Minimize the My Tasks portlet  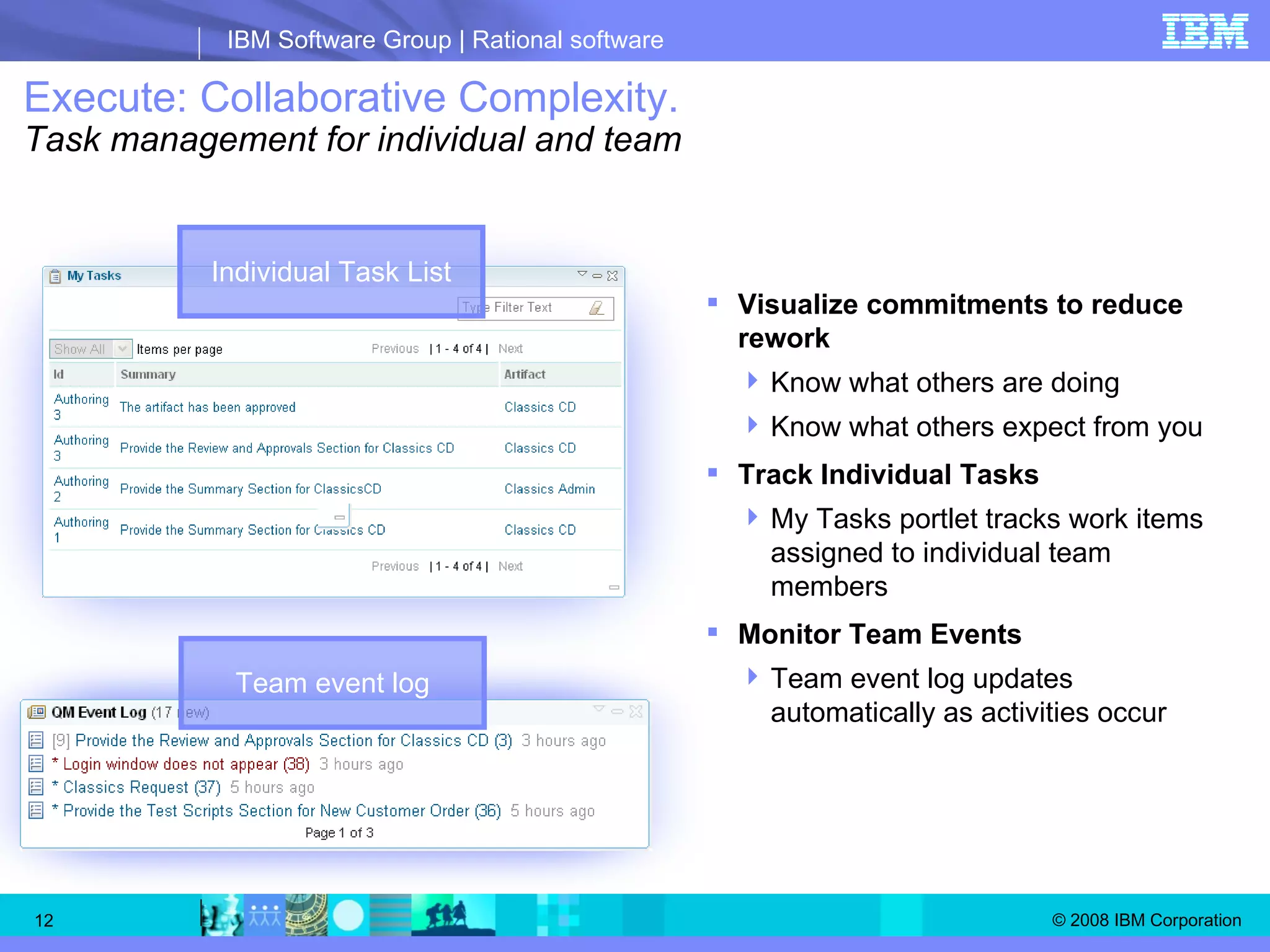597,276
